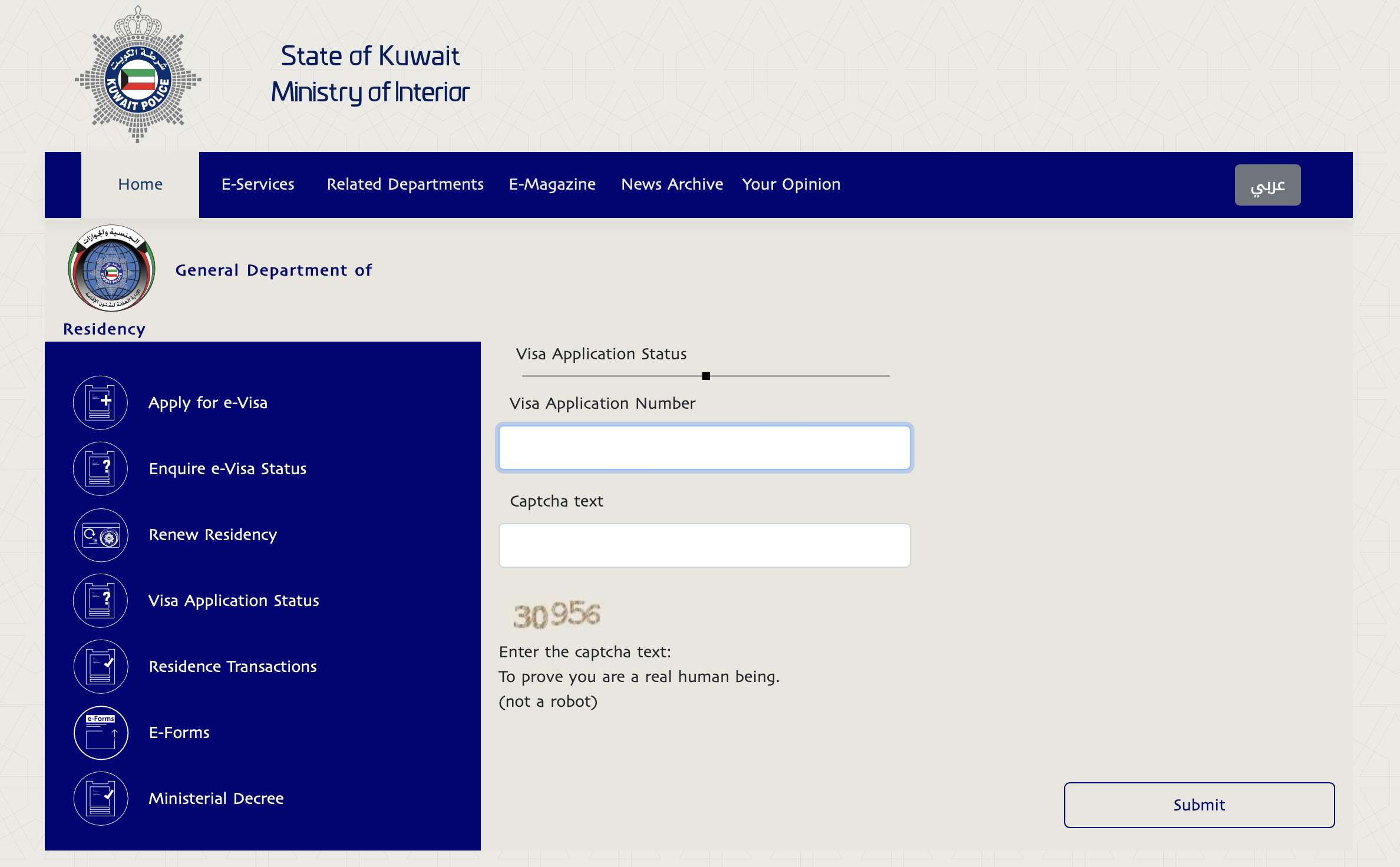
Task: Click the Visa Application Number input field
Action: point(704,446)
